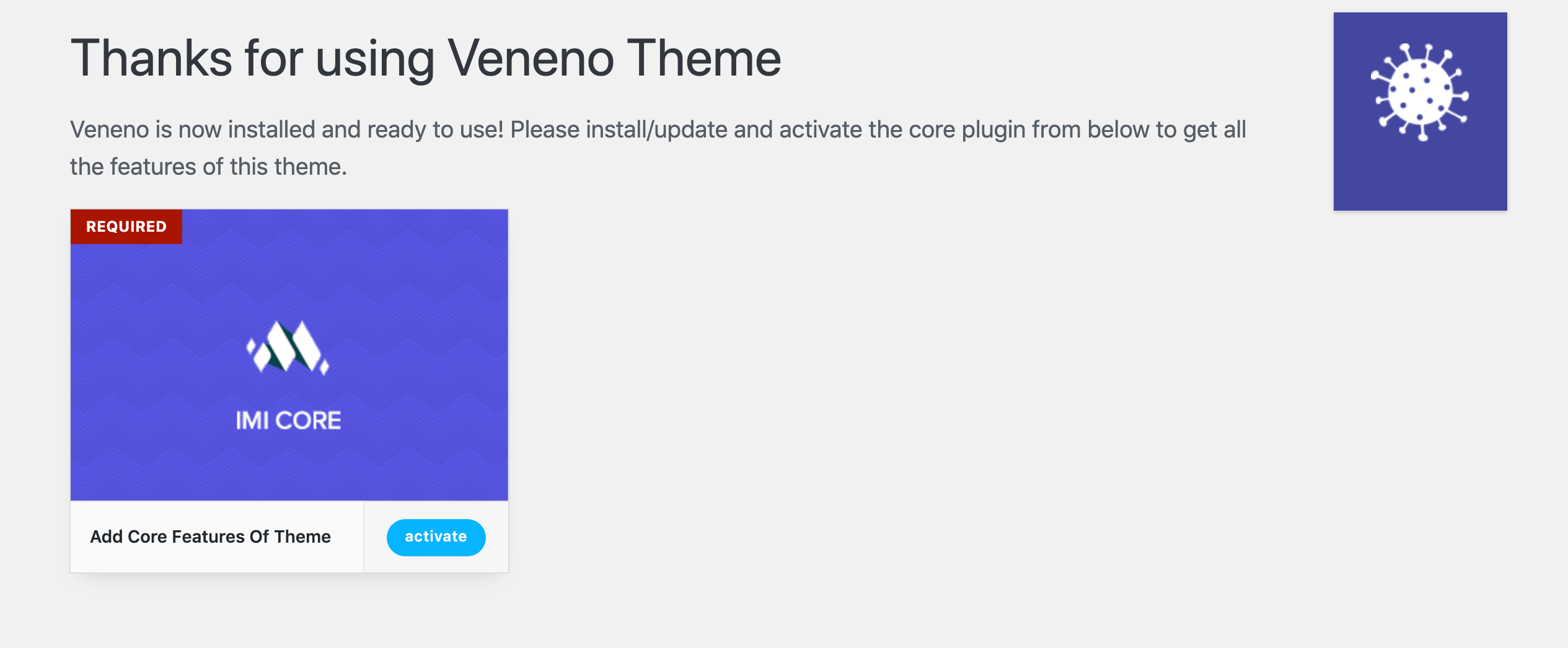Image resolution: width=1568 pixels, height=648 pixels.
Task: Click the small diamond left of mountain logo
Action: (251, 346)
